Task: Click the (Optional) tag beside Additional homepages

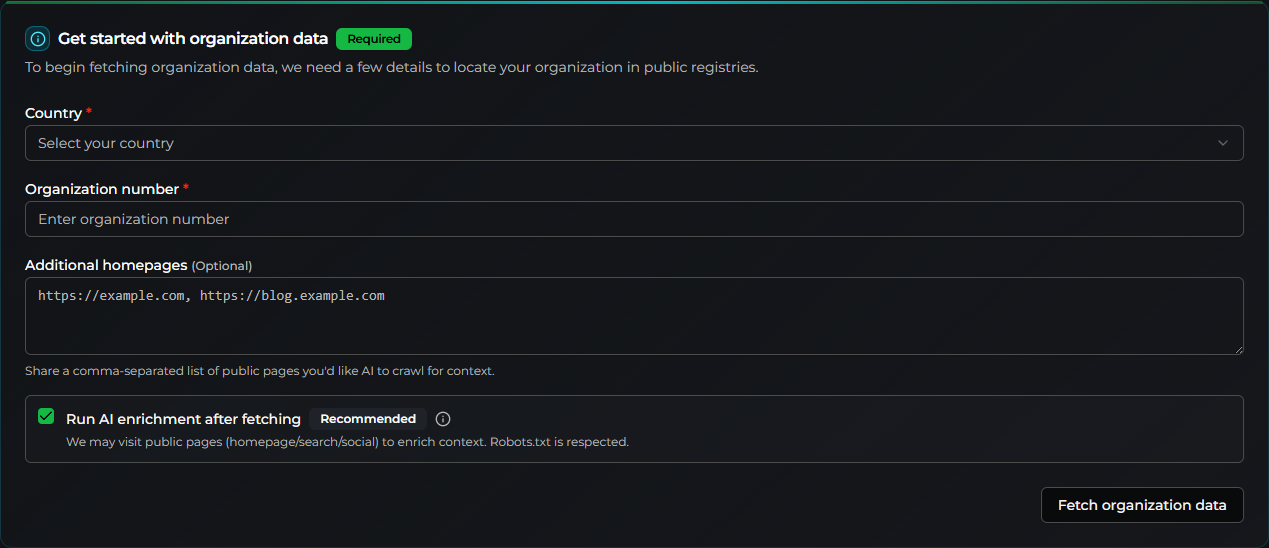Action: coord(222,266)
